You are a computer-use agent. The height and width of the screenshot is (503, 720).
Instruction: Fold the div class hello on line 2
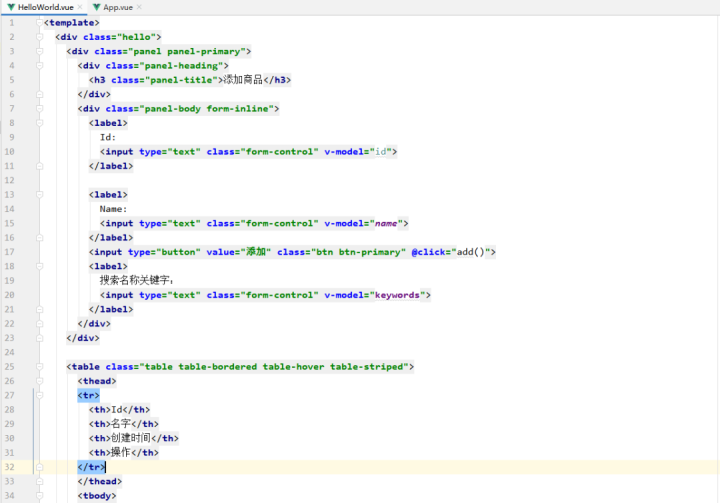[x=39, y=37]
